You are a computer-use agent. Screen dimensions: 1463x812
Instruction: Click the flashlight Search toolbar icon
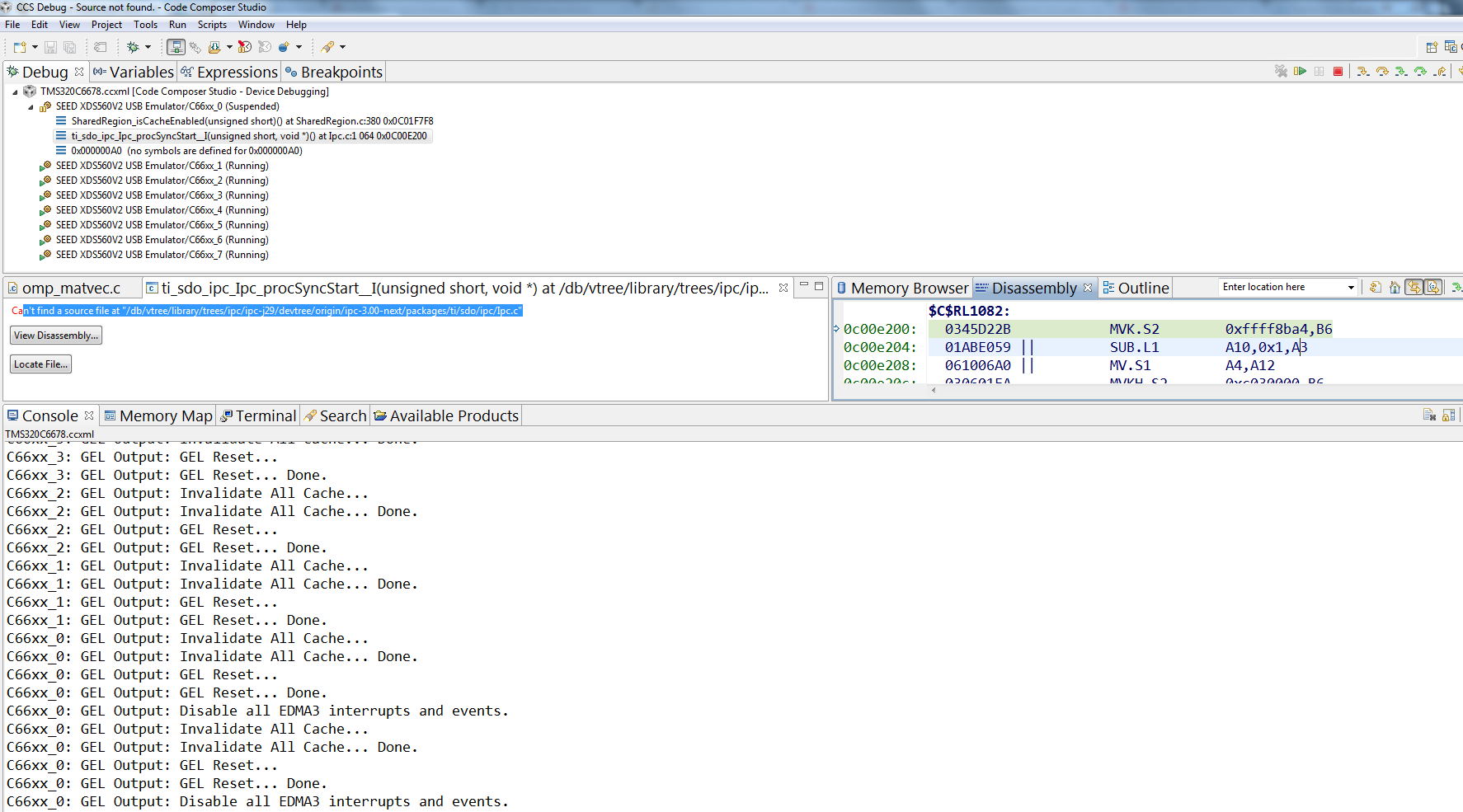click(327, 47)
